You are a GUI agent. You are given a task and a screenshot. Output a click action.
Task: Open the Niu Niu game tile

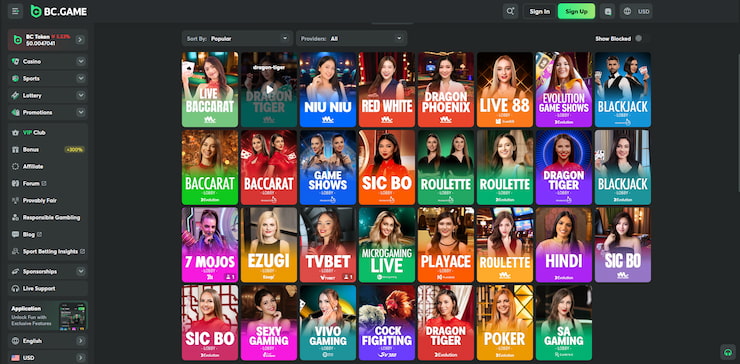point(328,89)
